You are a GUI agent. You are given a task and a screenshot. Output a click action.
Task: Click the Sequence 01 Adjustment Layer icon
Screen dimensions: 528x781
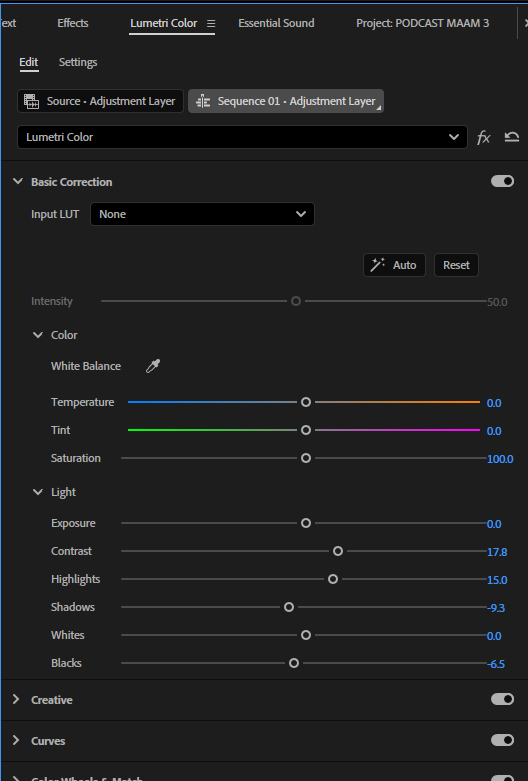click(x=203, y=102)
